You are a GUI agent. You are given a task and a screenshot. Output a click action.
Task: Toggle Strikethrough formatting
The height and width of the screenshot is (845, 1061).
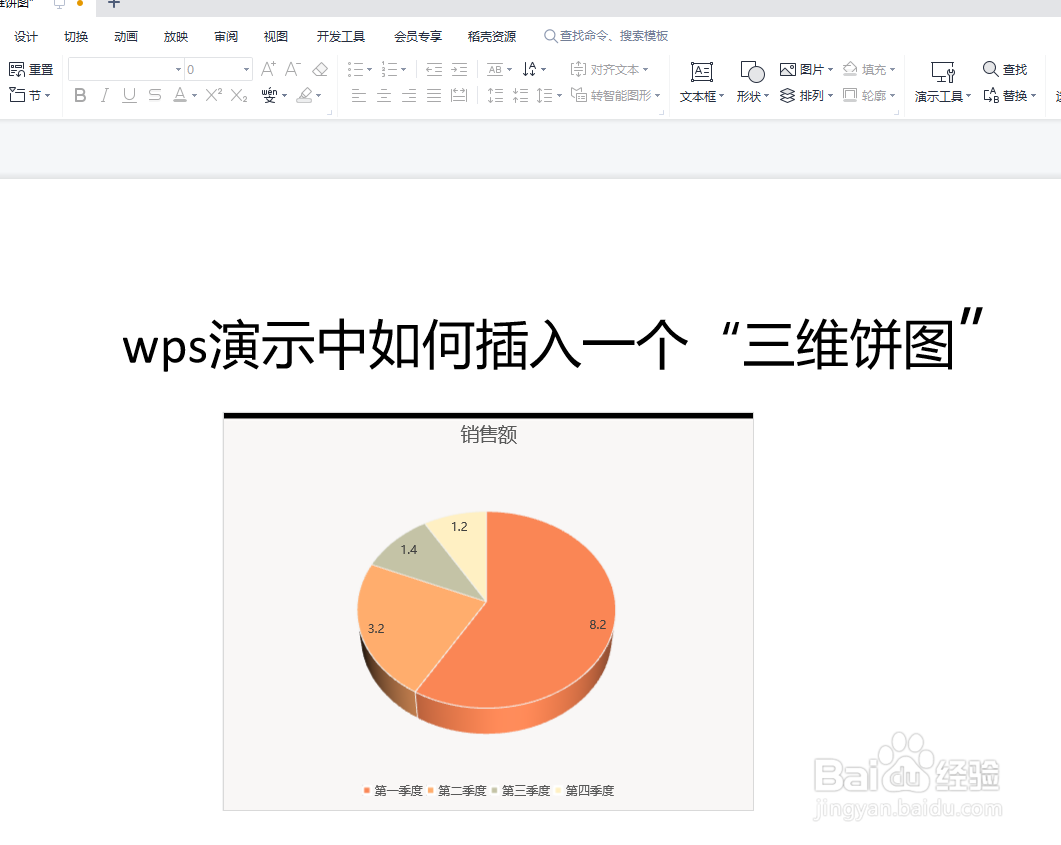(x=155, y=95)
